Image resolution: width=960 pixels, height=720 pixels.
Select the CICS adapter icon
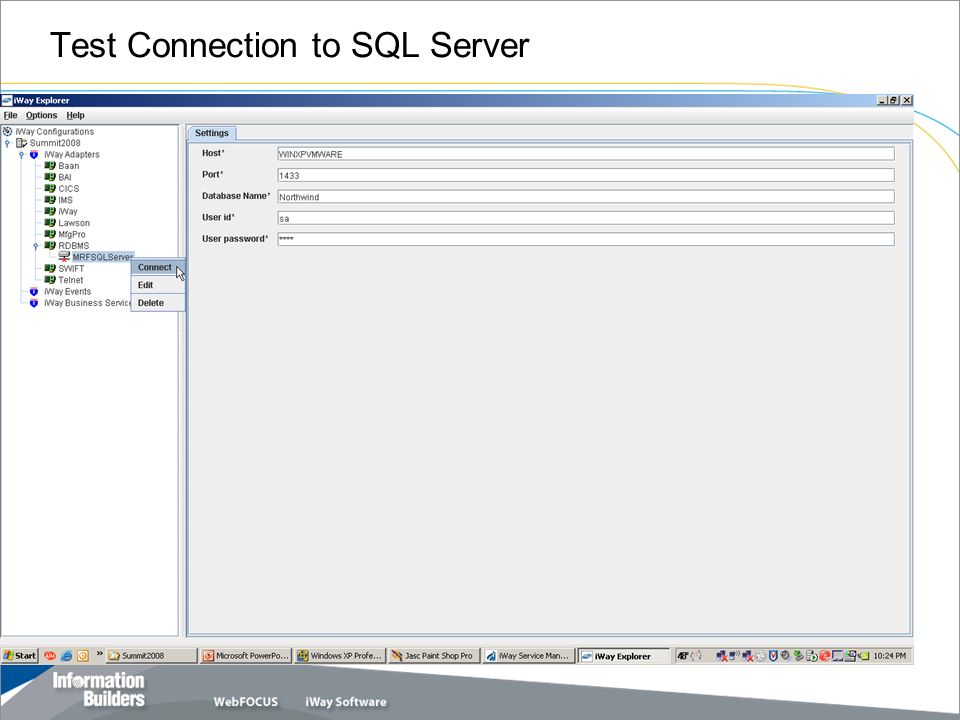50,189
